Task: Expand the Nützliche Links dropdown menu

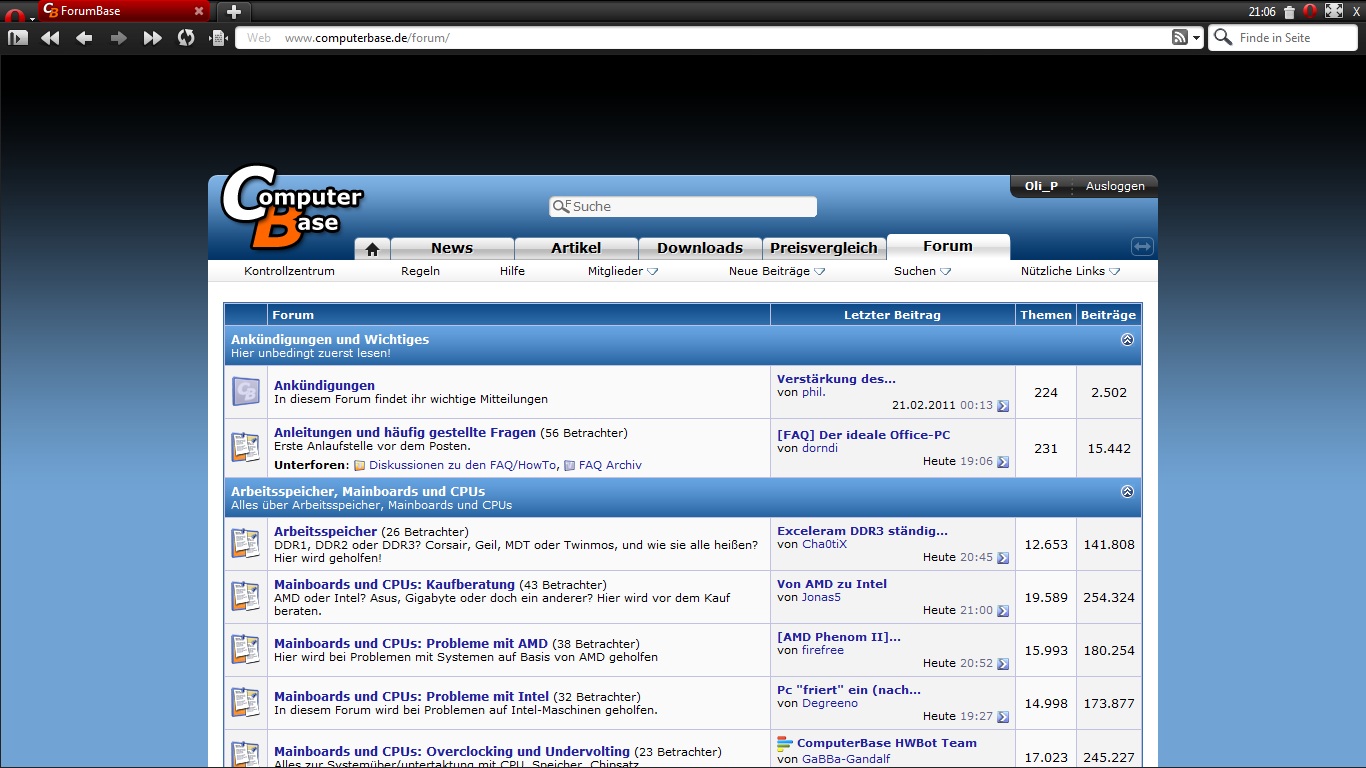Action: (x=1070, y=271)
